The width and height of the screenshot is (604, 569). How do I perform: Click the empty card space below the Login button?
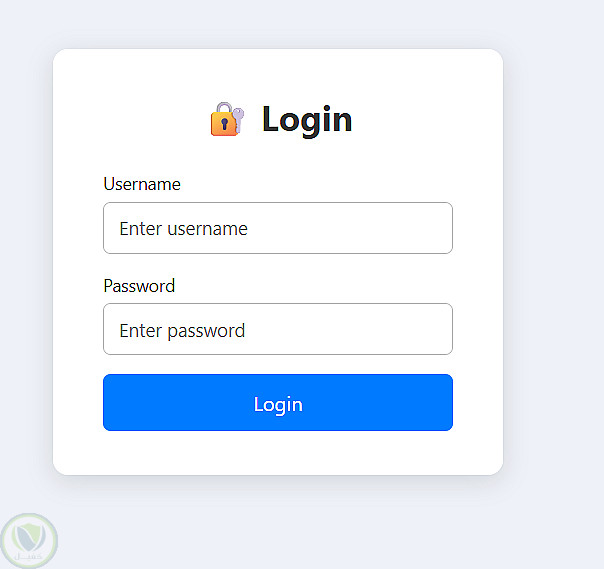point(278,453)
